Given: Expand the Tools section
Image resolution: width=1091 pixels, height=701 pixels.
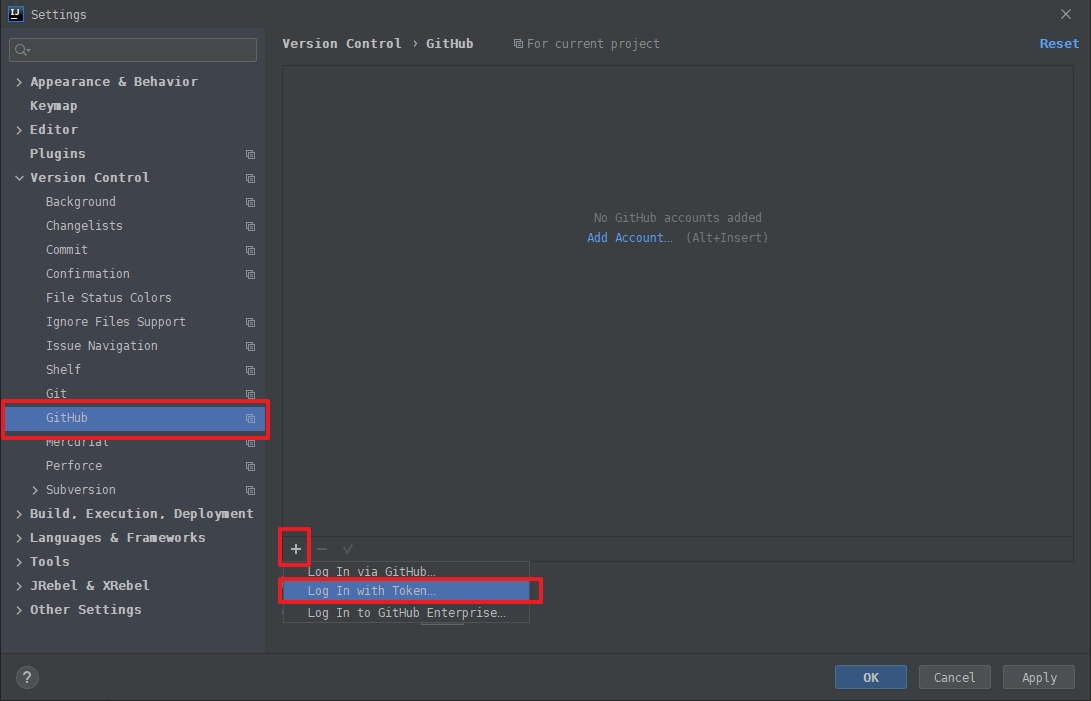Looking at the screenshot, I should tap(19, 562).
